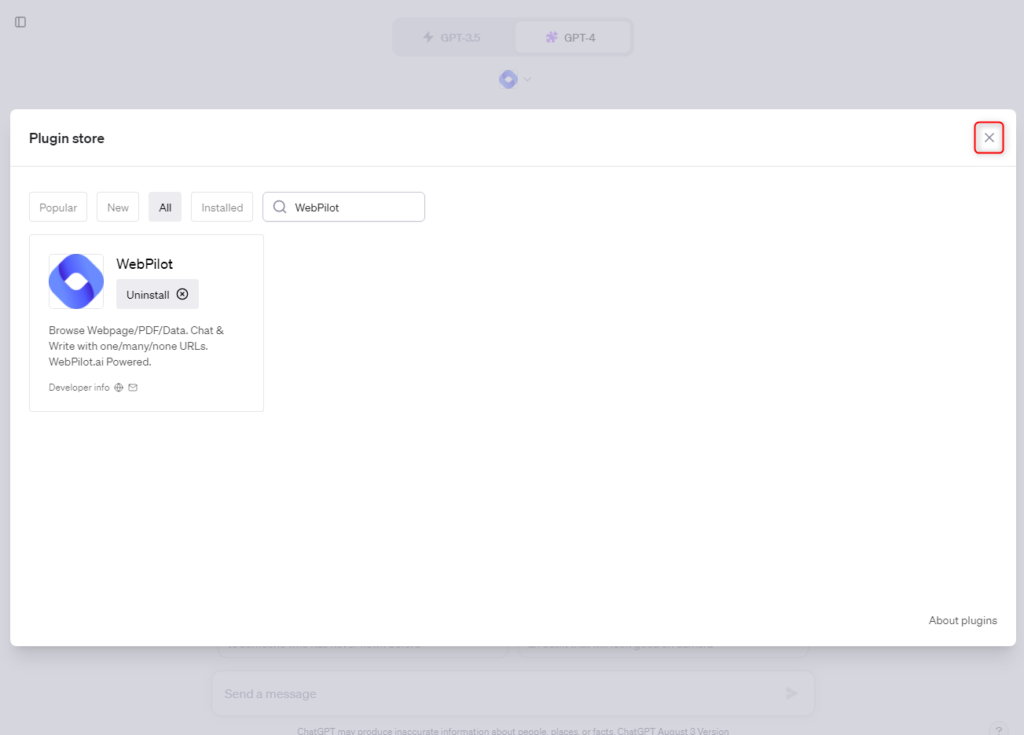1024x735 pixels.
Task: Switch to the GPT-4 tab
Action: [x=572, y=37]
